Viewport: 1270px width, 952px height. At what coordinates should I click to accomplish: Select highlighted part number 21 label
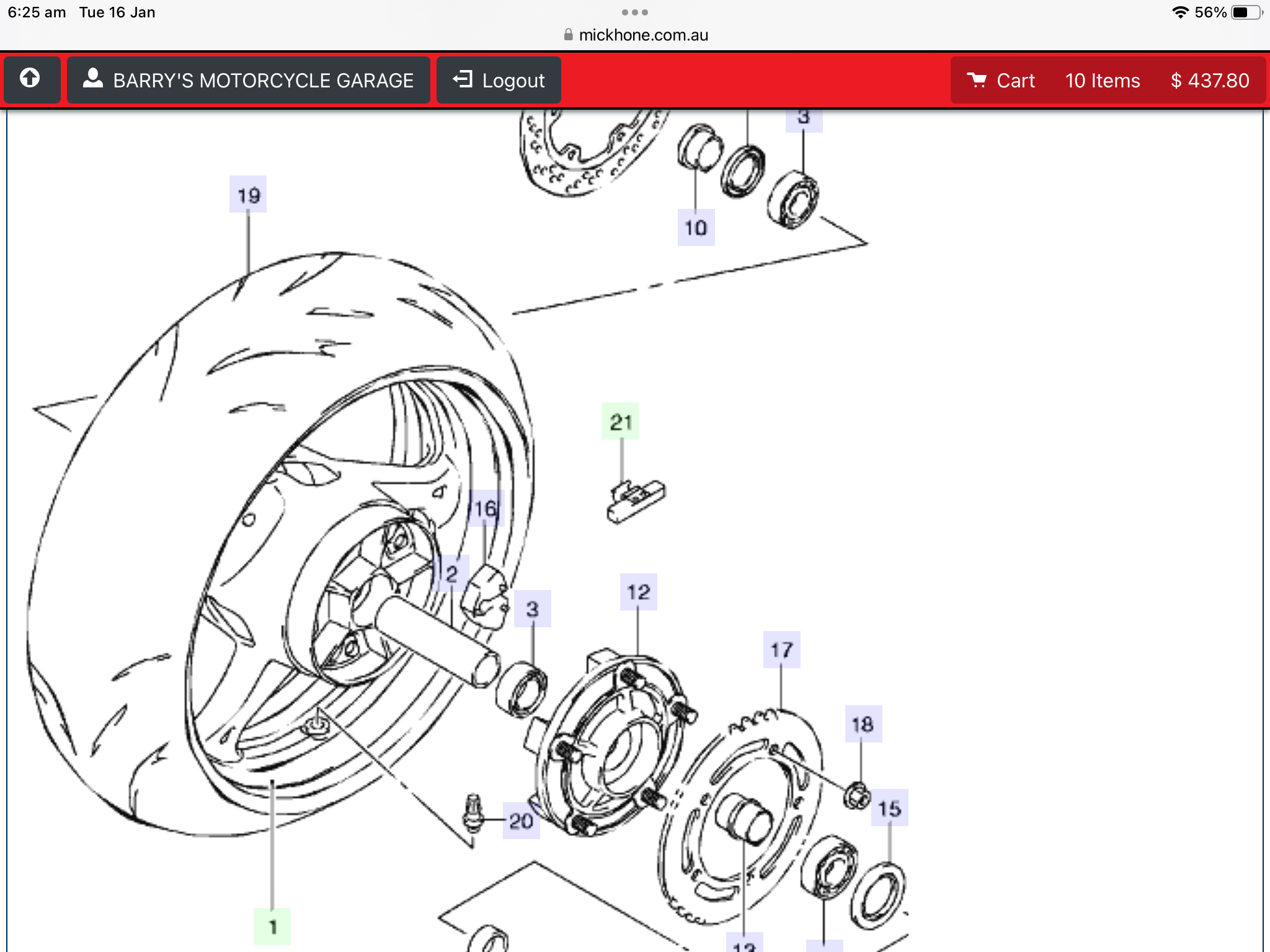point(620,421)
